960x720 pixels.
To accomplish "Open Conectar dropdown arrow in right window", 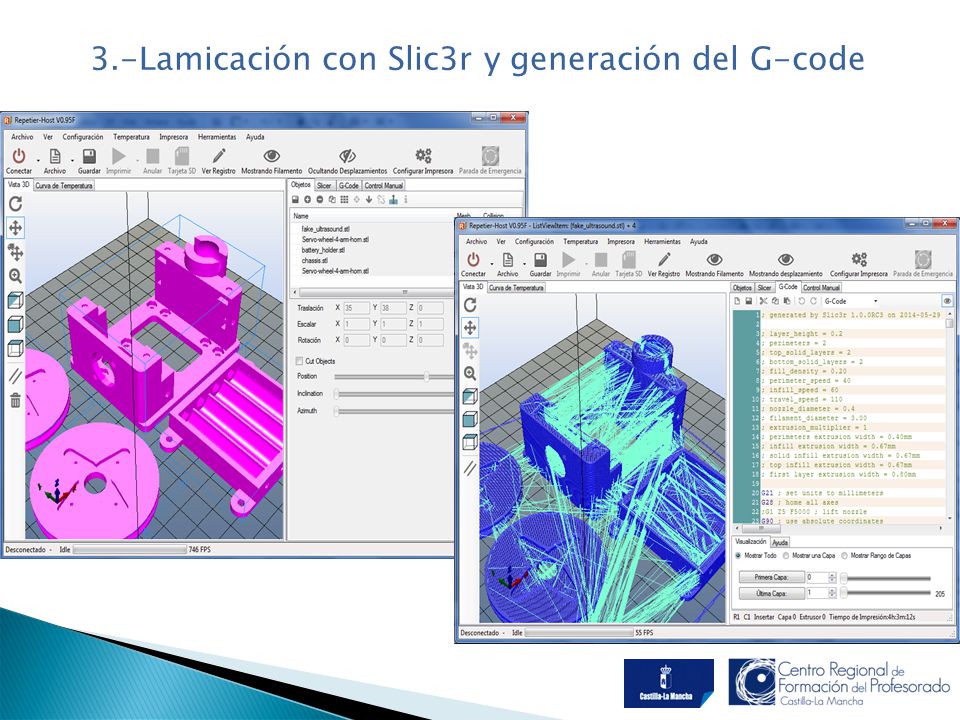I will pos(492,264).
